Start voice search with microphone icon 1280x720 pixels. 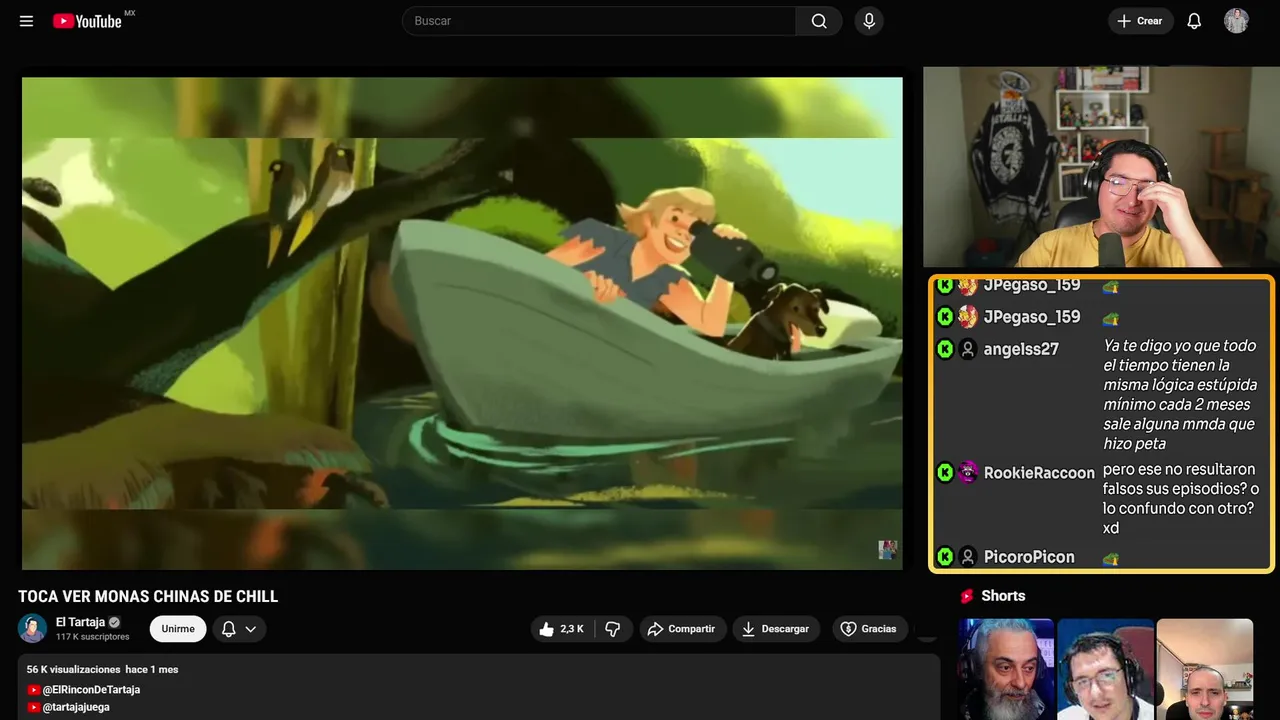point(869,21)
